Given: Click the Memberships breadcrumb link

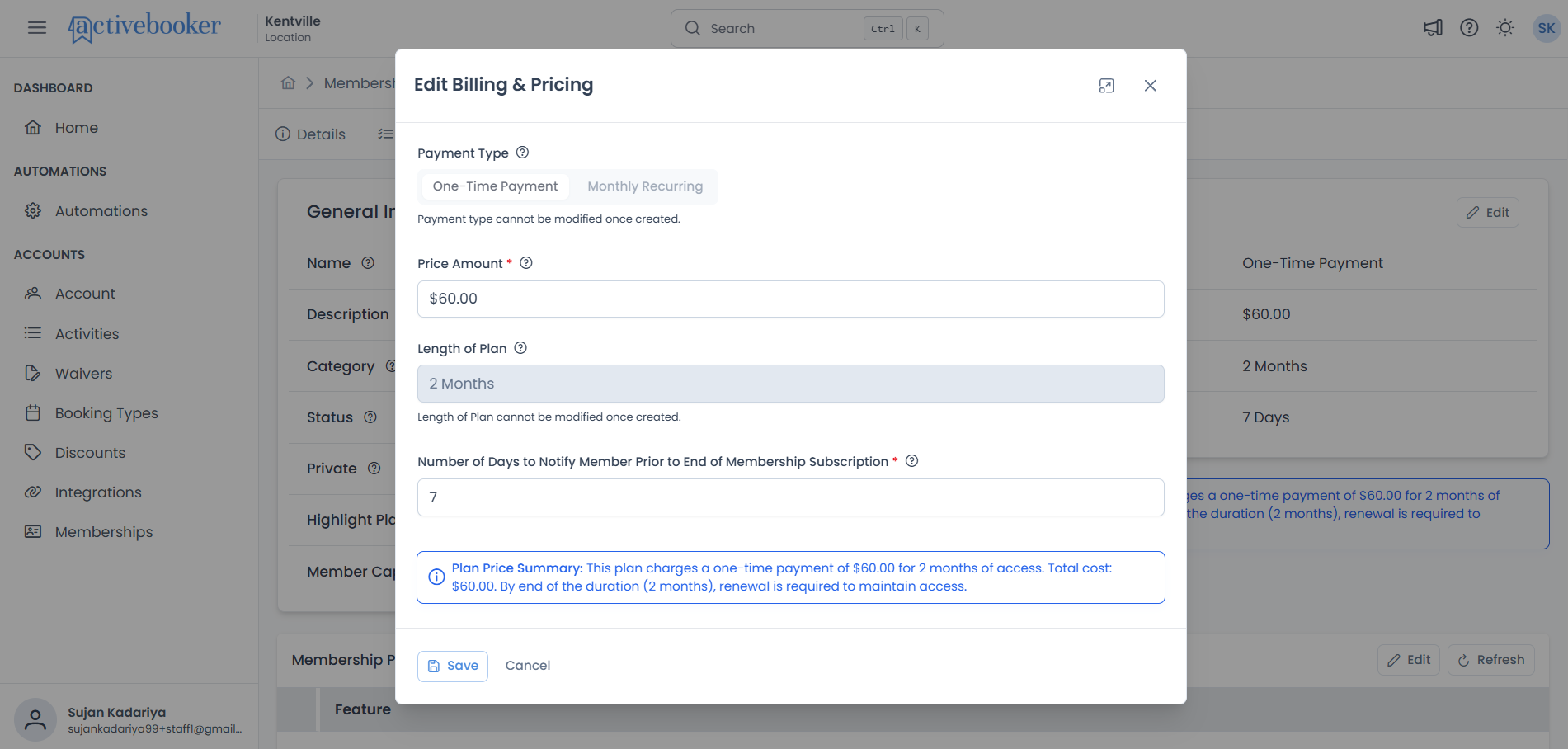Looking at the screenshot, I should point(360,83).
